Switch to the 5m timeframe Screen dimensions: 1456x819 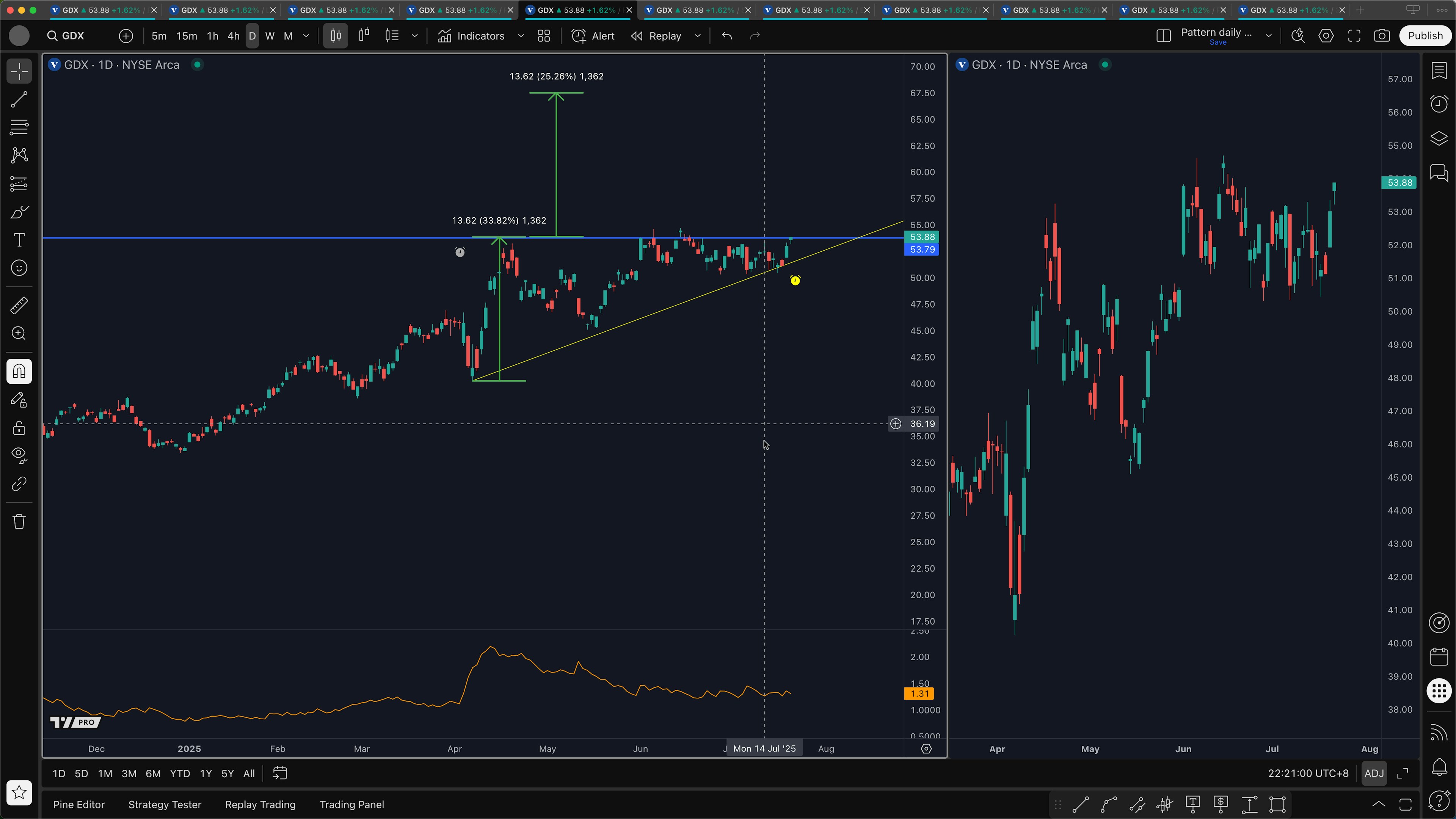[x=159, y=36]
